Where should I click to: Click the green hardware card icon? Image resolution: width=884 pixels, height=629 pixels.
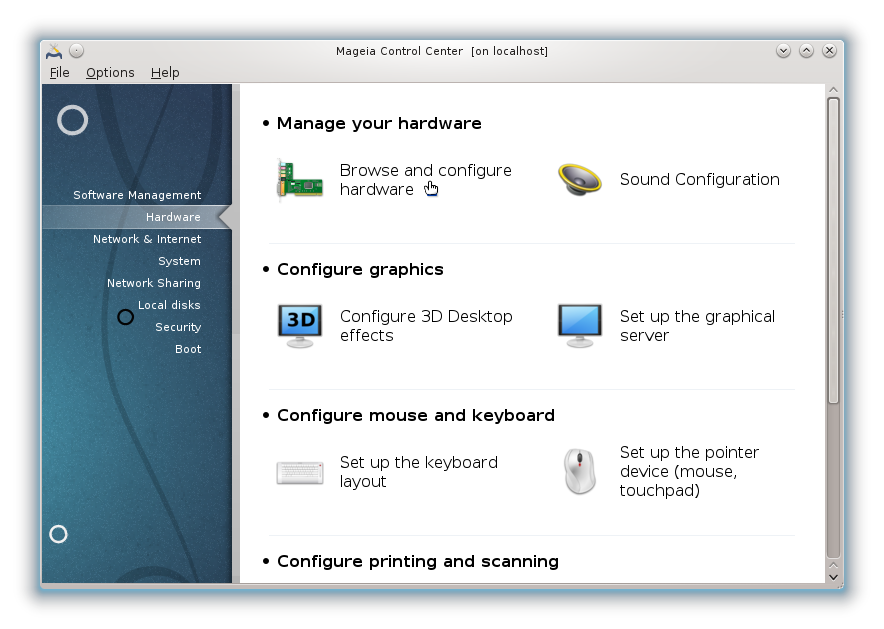pos(299,180)
